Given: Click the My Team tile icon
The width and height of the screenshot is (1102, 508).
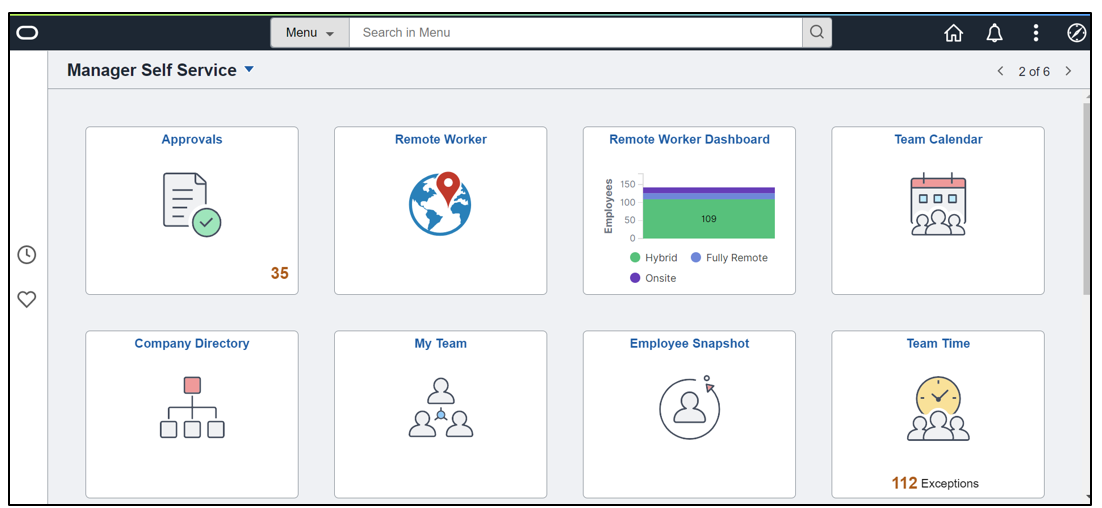Looking at the screenshot, I should point(440,407).
